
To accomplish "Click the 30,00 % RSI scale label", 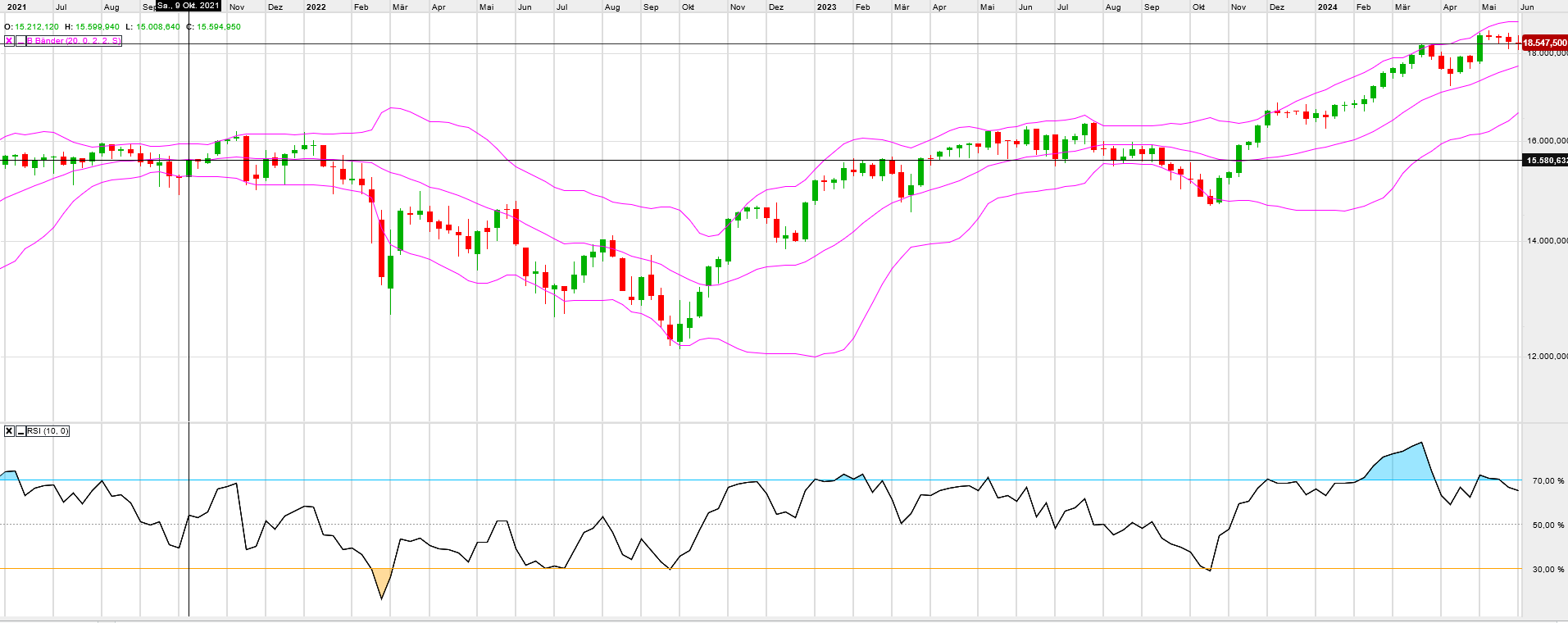I will coord(1548,570).
